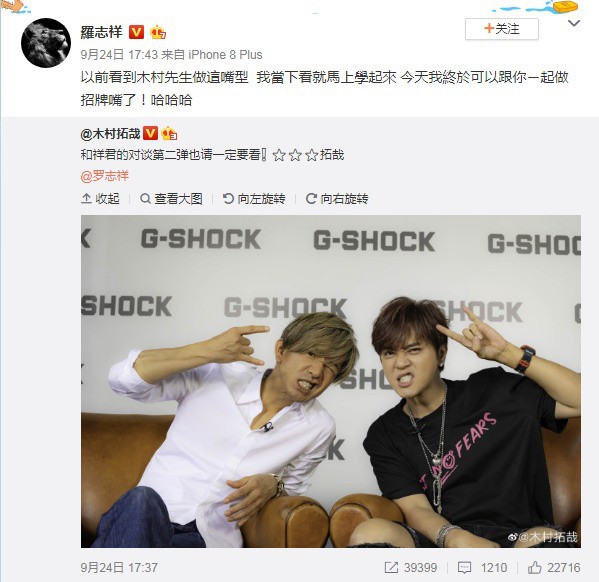Click the crown badge next to 木村拓哉
The width and height of the screenshot is (599, 582).
click(x=169, y=133)
